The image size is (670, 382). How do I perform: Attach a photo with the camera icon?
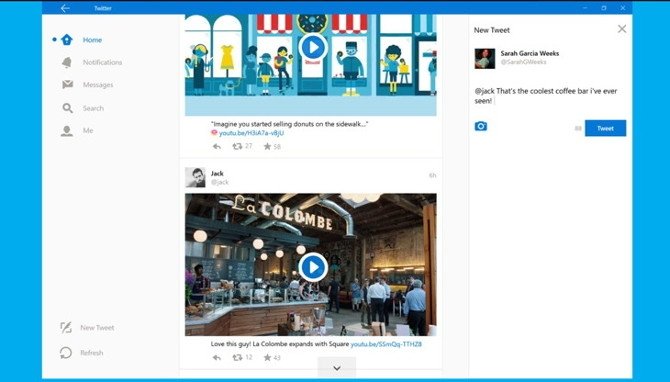point(481,126)
